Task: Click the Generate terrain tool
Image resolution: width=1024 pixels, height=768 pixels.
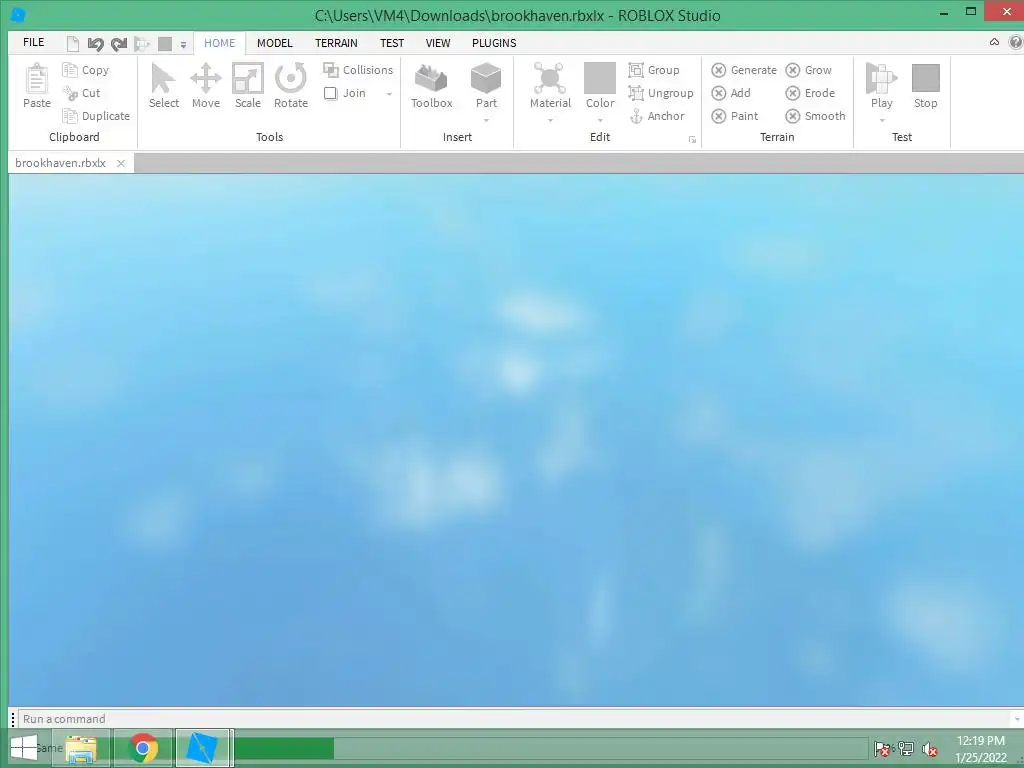Action: pos(744,70)
